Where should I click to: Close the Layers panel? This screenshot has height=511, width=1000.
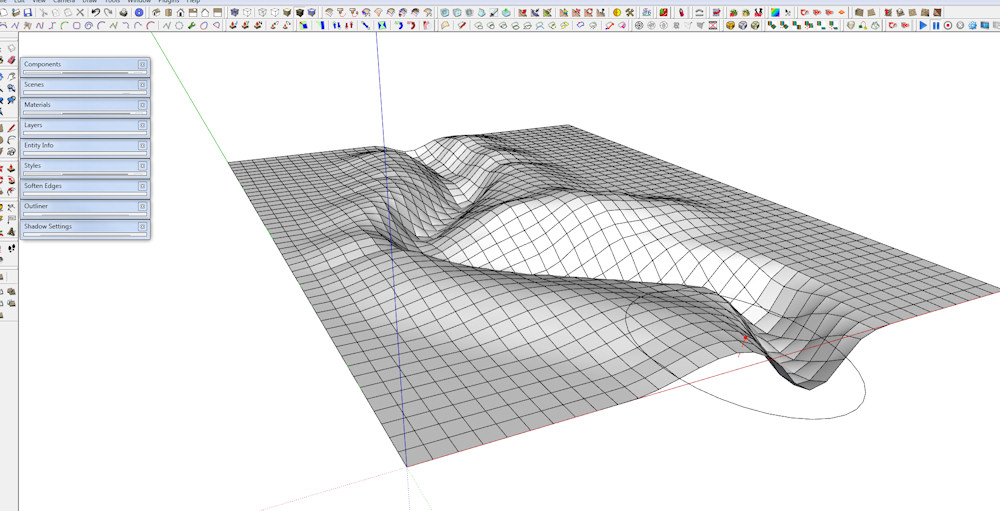point(142,125)
